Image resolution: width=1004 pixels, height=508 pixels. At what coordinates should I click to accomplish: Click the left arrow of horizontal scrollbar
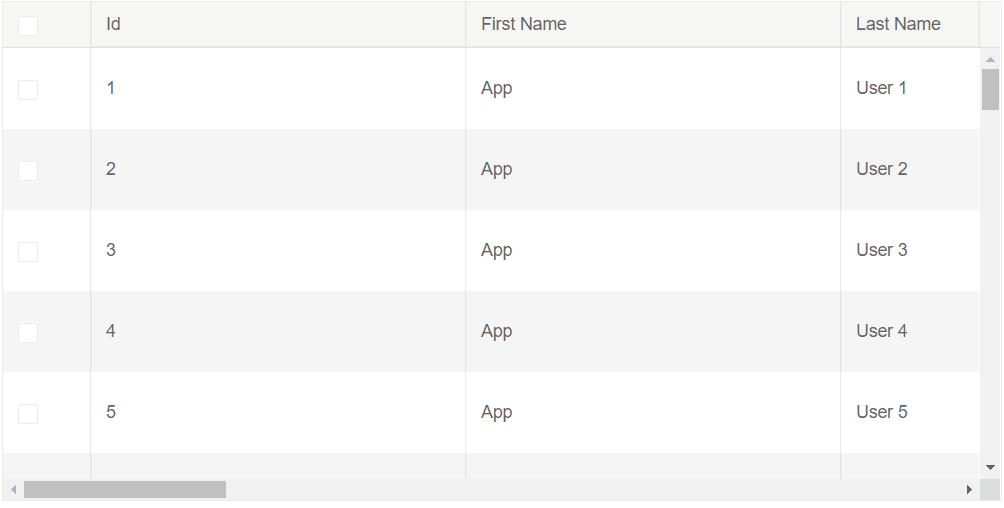point(13,490)
